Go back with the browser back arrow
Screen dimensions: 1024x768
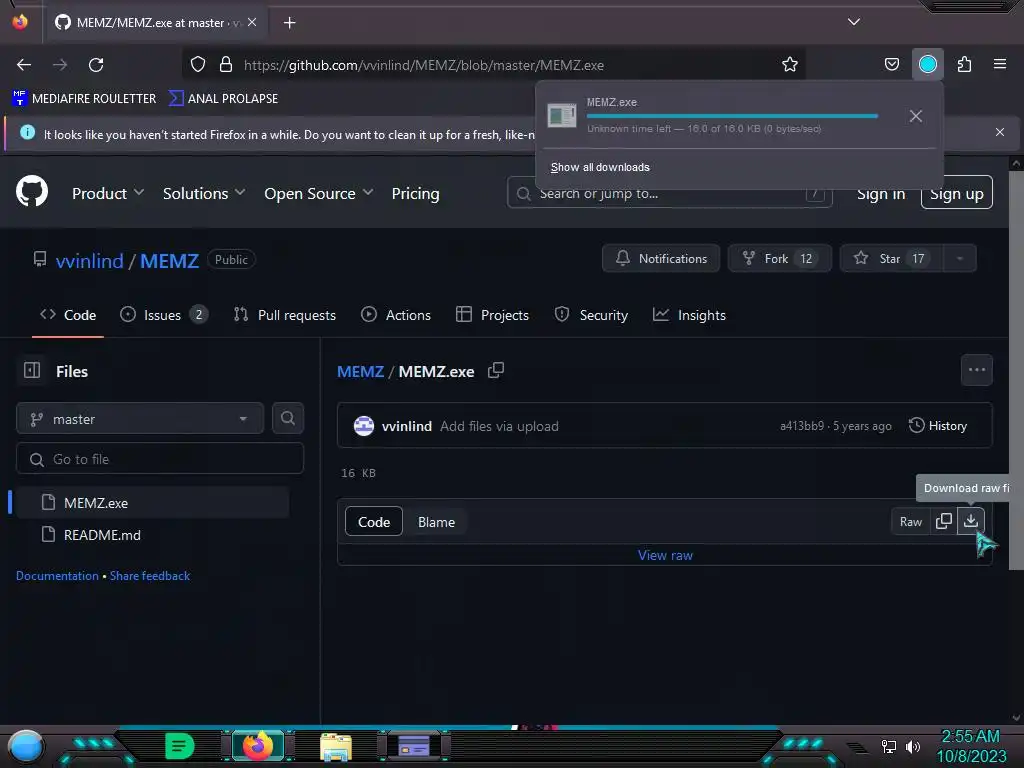24,65
